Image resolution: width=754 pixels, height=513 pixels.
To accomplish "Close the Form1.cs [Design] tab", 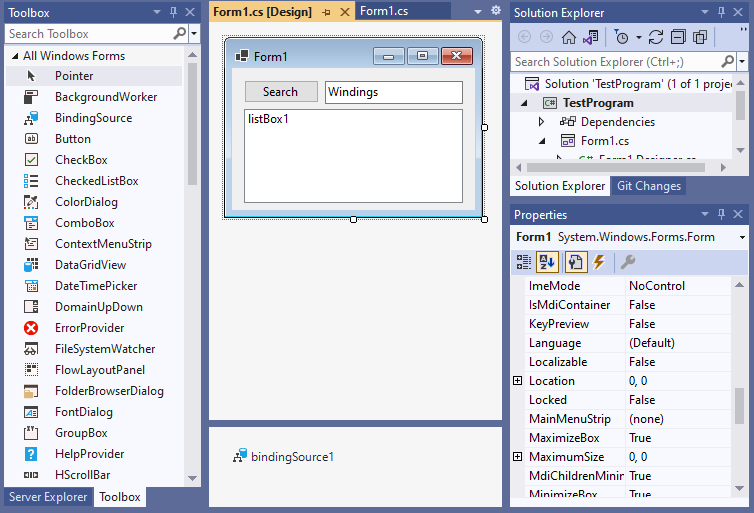I will coord(345,13).
